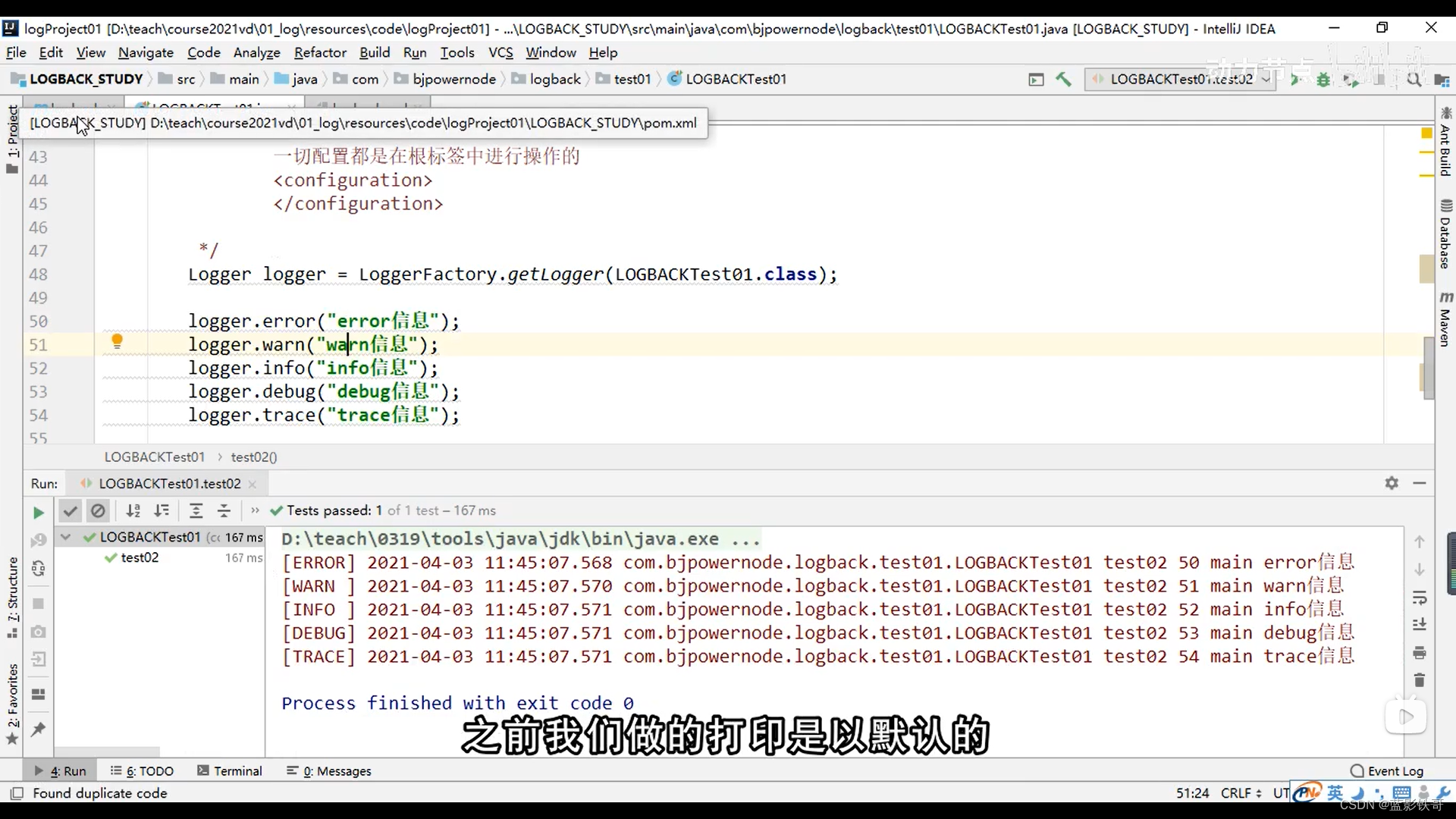
Task: Toggle Show Passed tests checkmark filter
Action: [70, 511]
